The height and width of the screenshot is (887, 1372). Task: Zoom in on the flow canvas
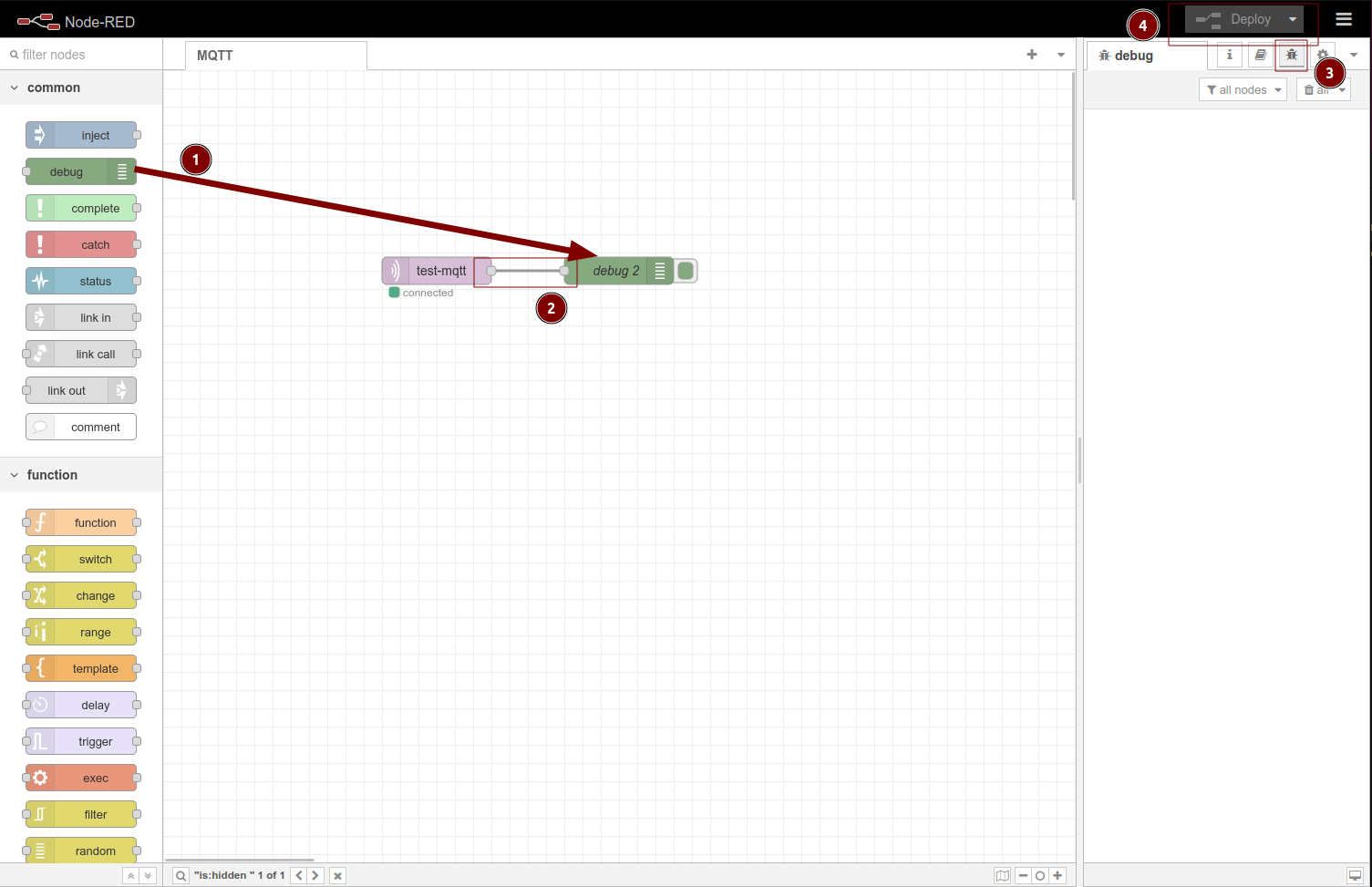[1057, 875]
